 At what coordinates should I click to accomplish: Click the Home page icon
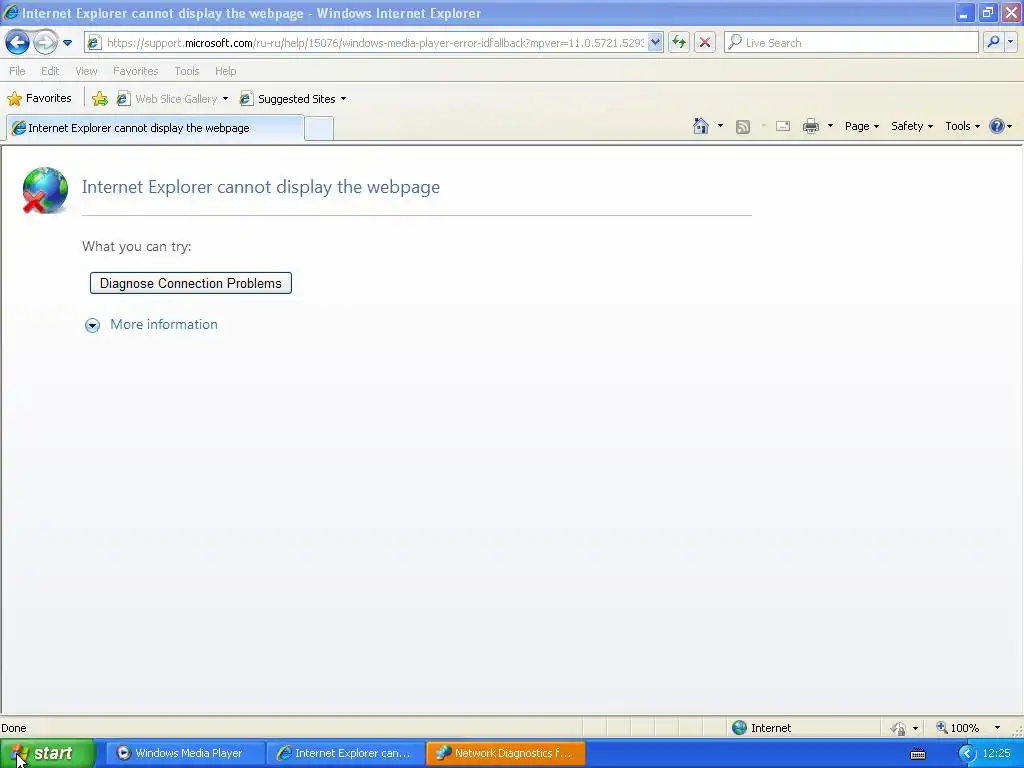click(x=701, y=126)
